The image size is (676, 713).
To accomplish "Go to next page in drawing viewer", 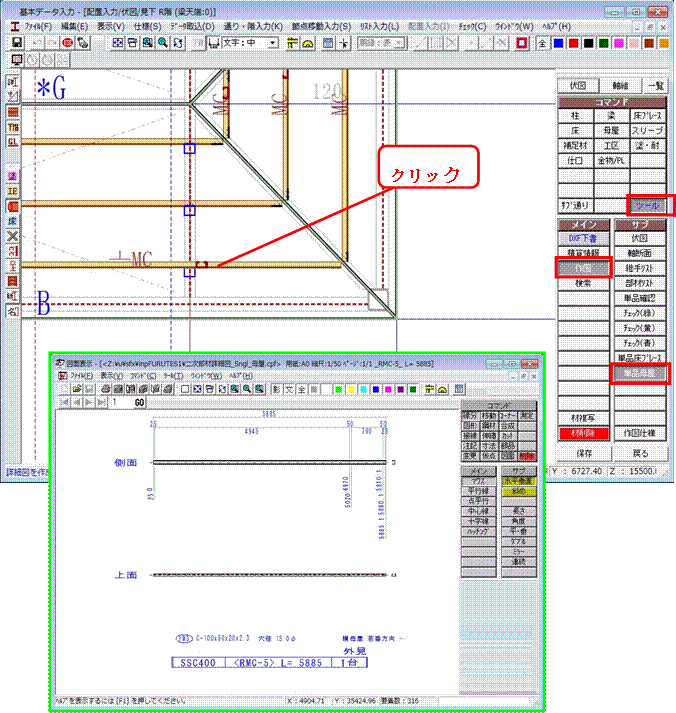I will point(89,402).
